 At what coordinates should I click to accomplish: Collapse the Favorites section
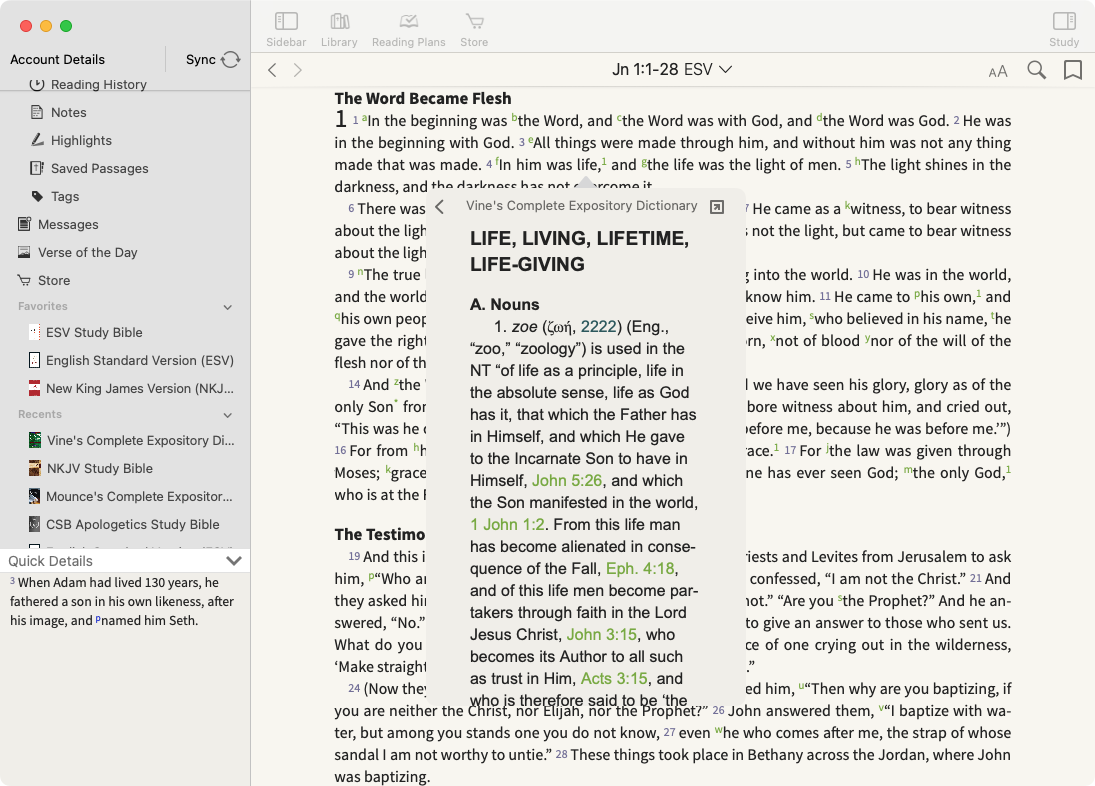pyautogui.click(x=228, y=307)
